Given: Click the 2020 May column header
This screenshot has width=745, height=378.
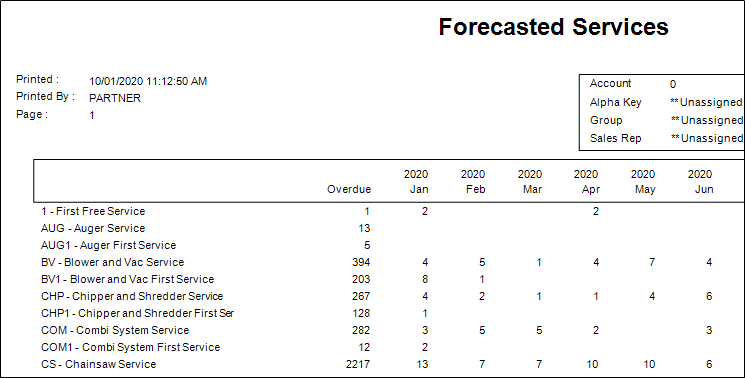Looking at the screenshot, I should [643, 181].
